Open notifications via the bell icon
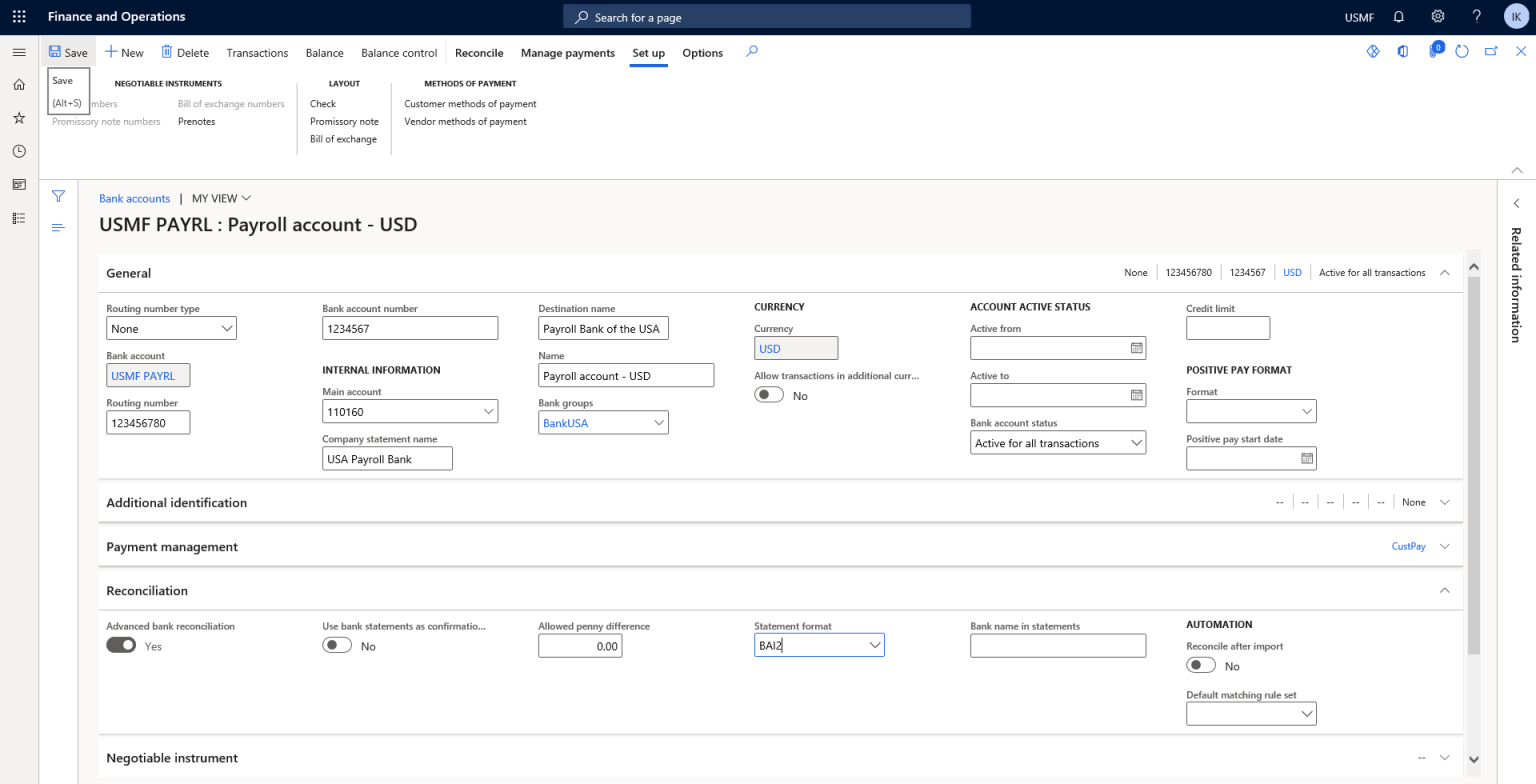The height and width of the screenshot is (784, 1536). 1399,16
